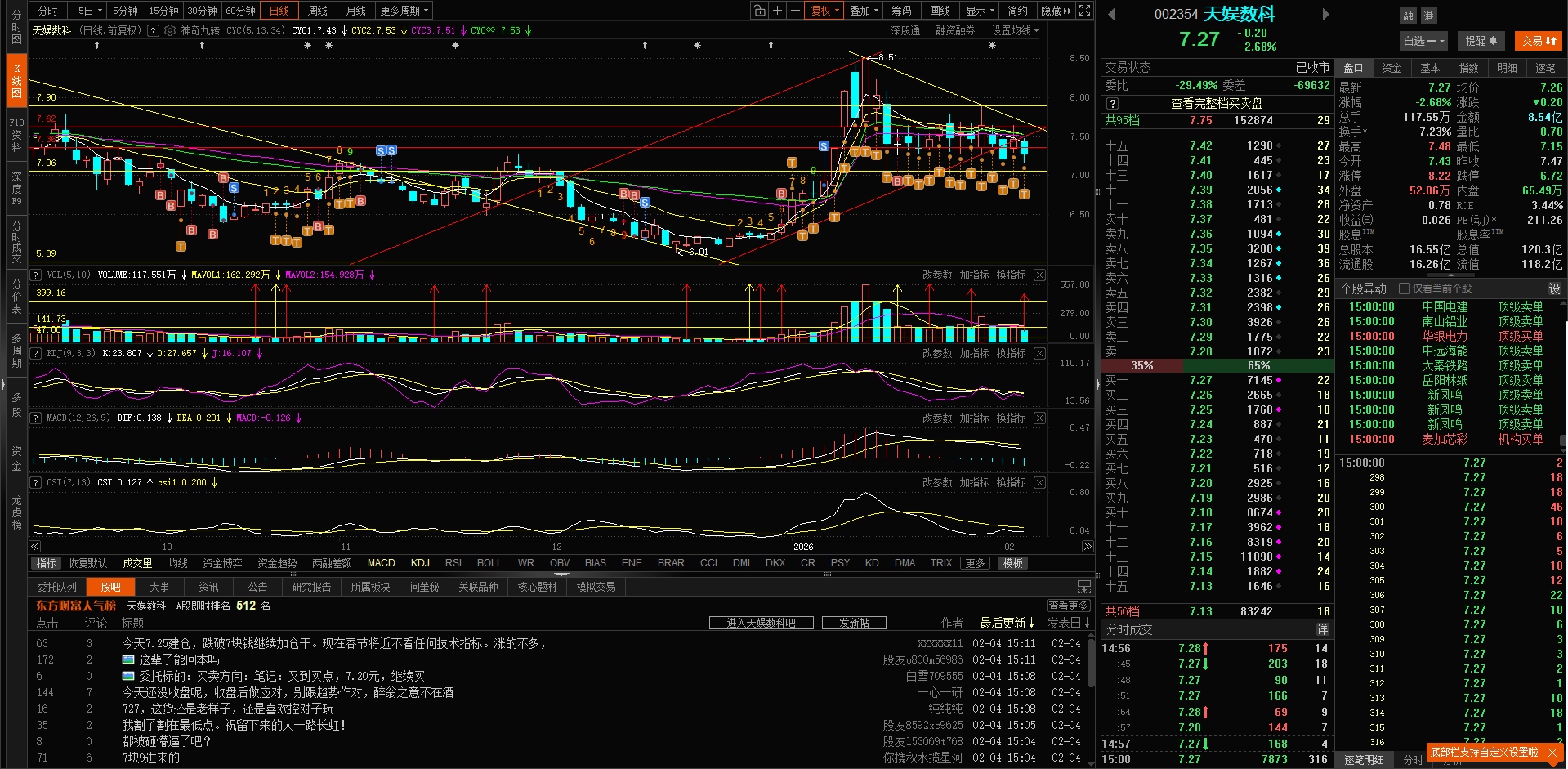The width and height of the screenshot is (1568, 769).
Task: Select the 明细 tab in quote panel
Action: [1507, 68]
